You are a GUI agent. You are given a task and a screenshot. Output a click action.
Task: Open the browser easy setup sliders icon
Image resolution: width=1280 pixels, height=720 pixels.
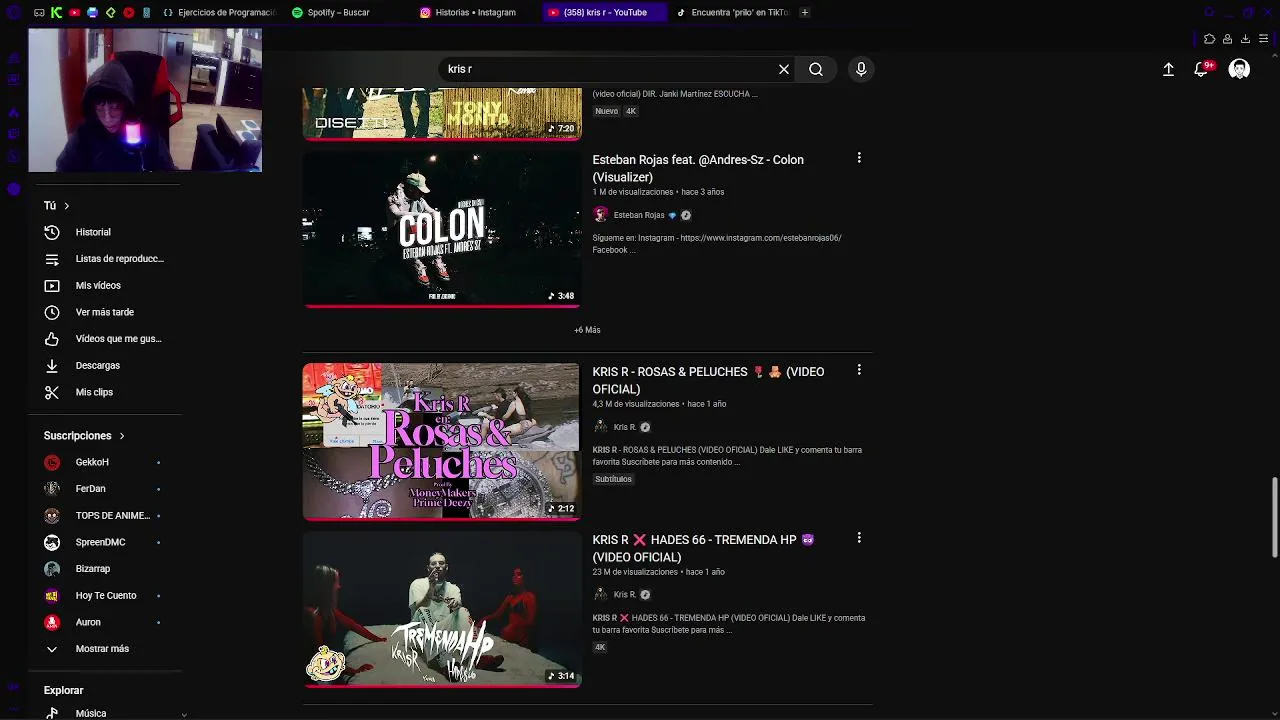pyautogui.click(x=1263, y=39)
